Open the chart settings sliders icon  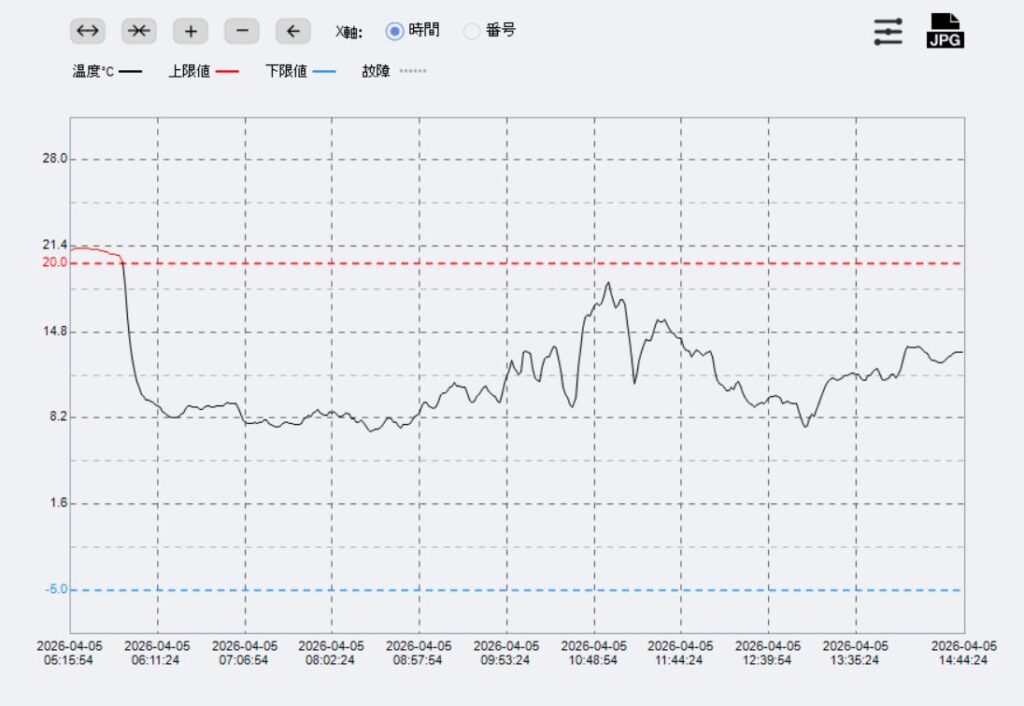887,32
